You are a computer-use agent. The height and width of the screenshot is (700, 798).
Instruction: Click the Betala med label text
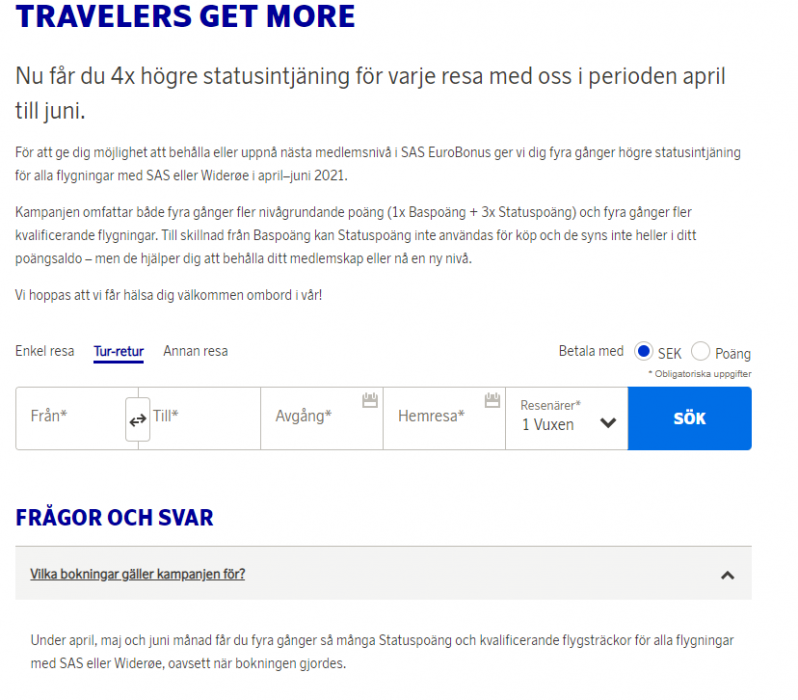590,351
